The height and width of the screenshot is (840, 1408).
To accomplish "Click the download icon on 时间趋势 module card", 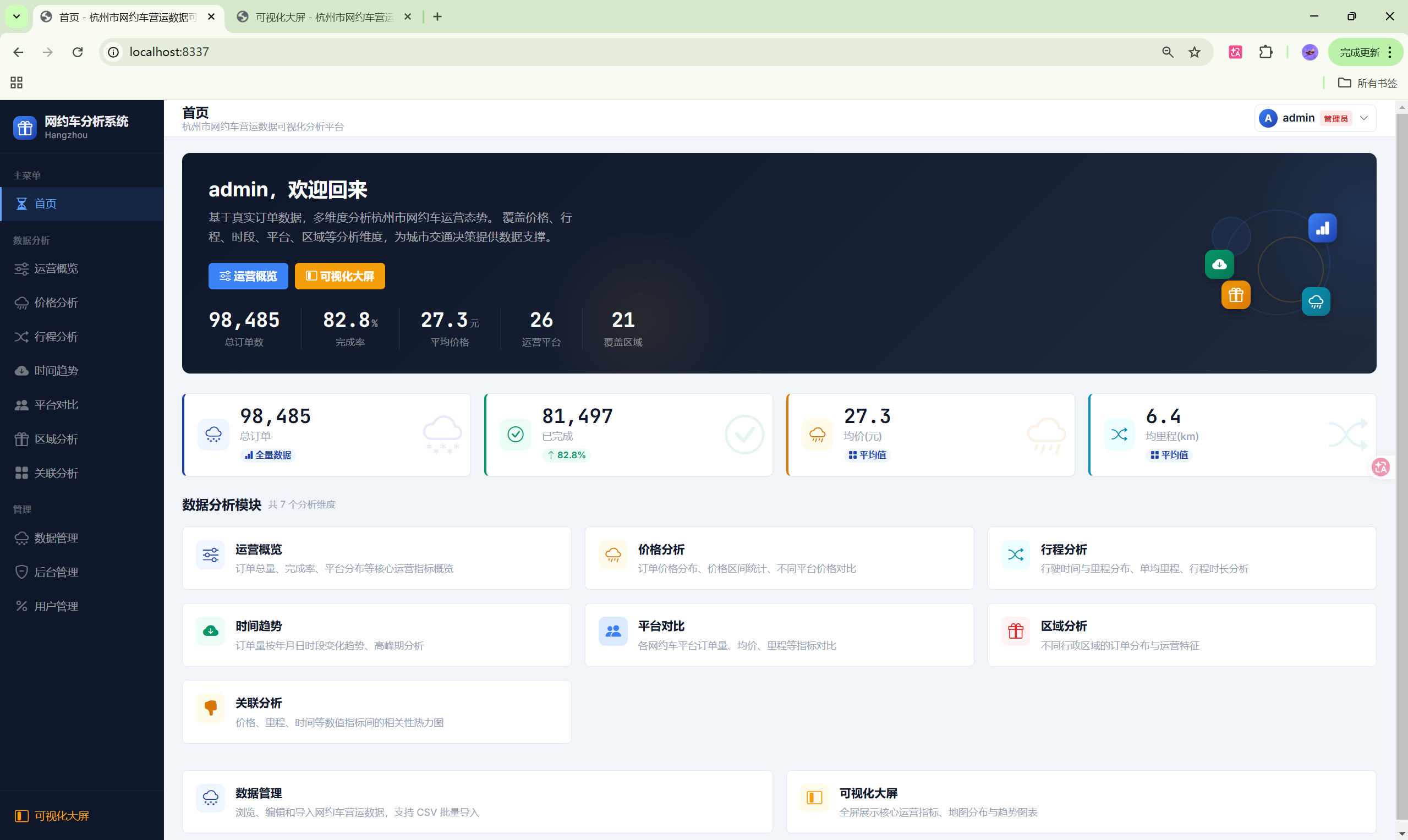I will coord(210,630).
